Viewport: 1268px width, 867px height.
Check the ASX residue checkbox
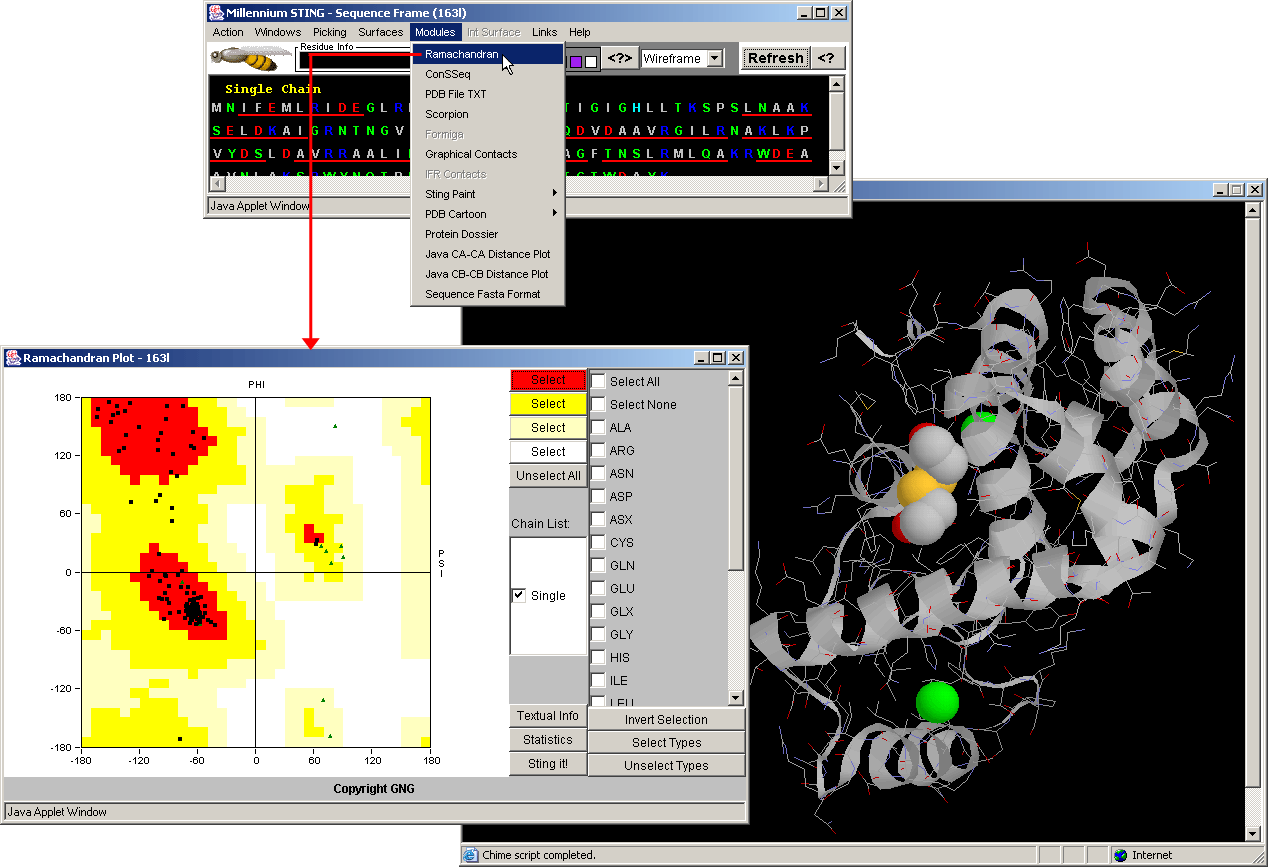[x=598, y=519]
